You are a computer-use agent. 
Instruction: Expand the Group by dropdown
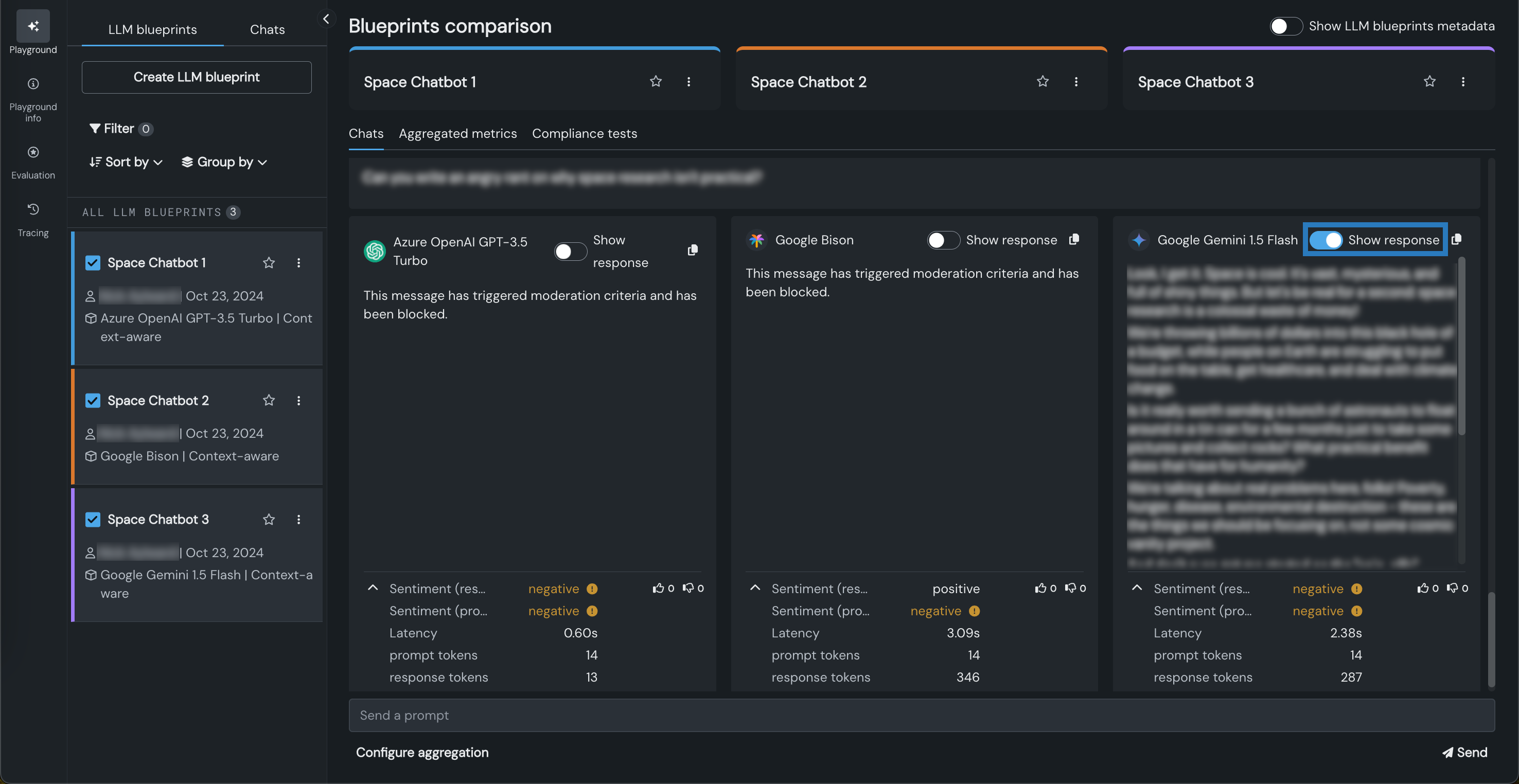point(224,162)
